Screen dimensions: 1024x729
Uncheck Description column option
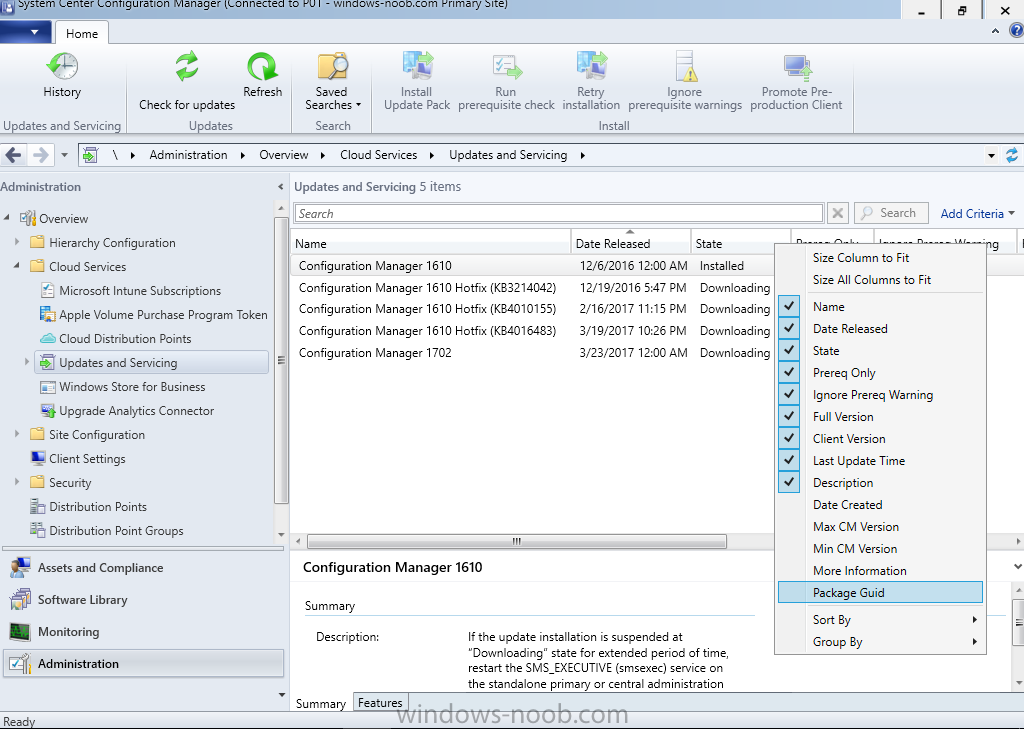tap(789, 483)
